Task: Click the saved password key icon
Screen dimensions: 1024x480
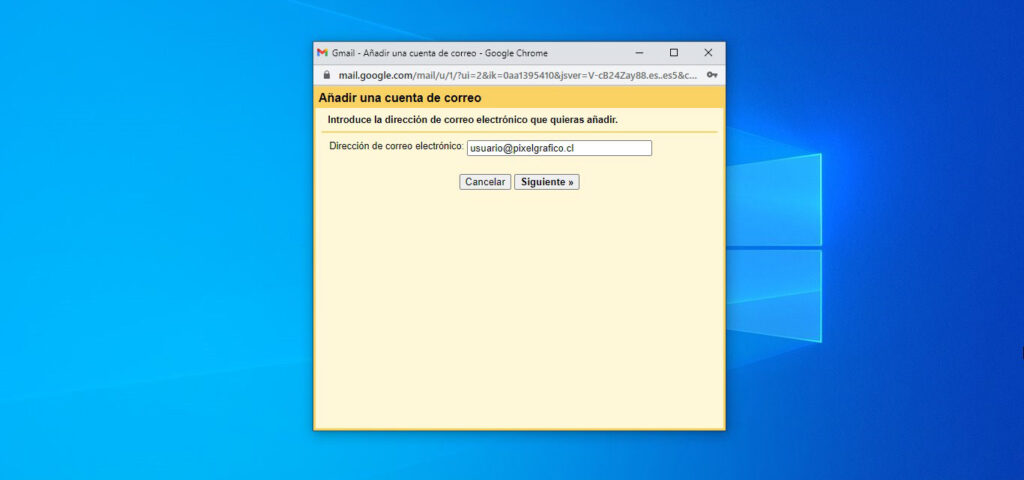Action: pyautogui.click(x=711, y=75)
